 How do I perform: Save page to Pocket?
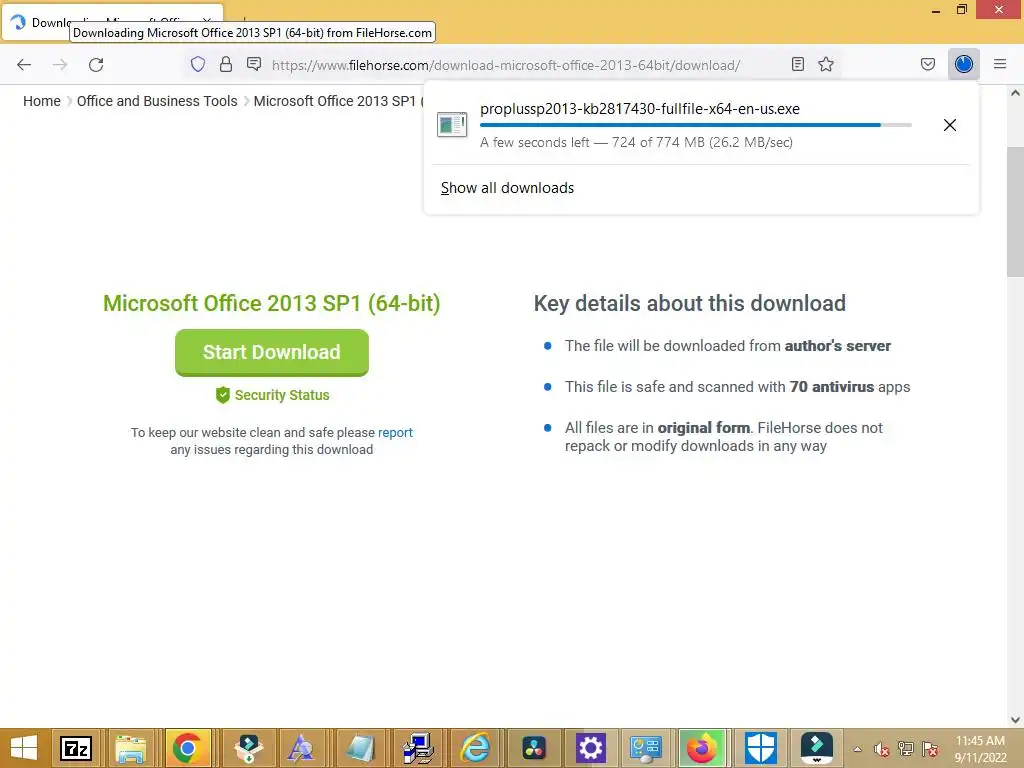[x=927, y=64]
